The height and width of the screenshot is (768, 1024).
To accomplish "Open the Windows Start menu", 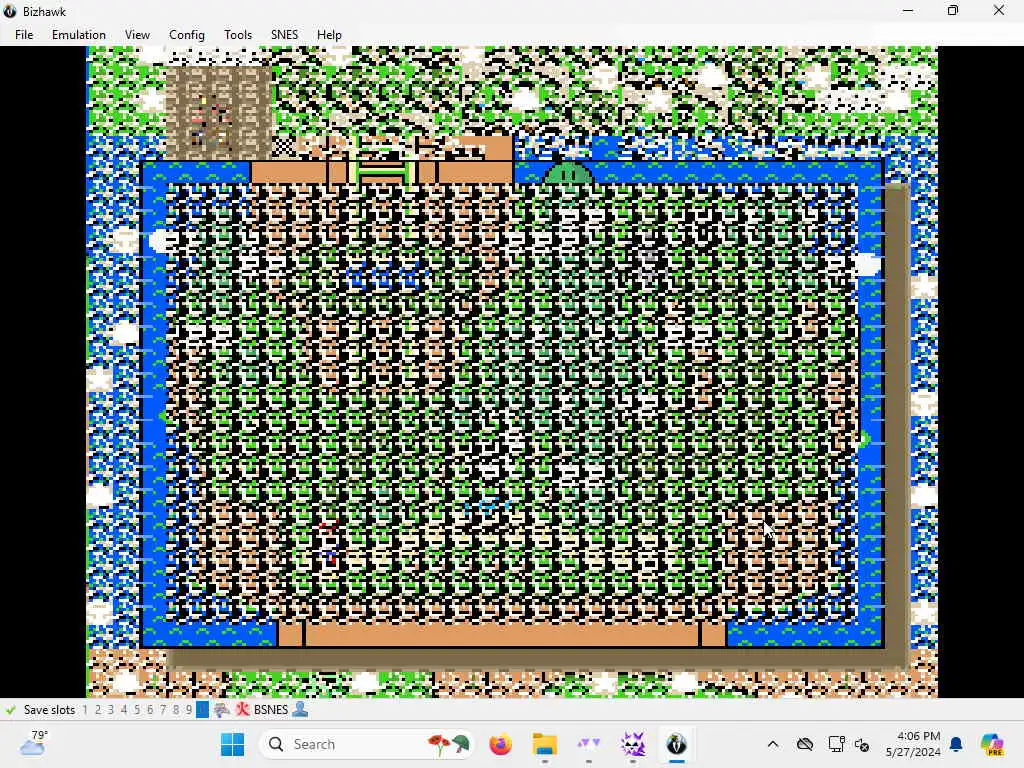I will tap(232, 744).
